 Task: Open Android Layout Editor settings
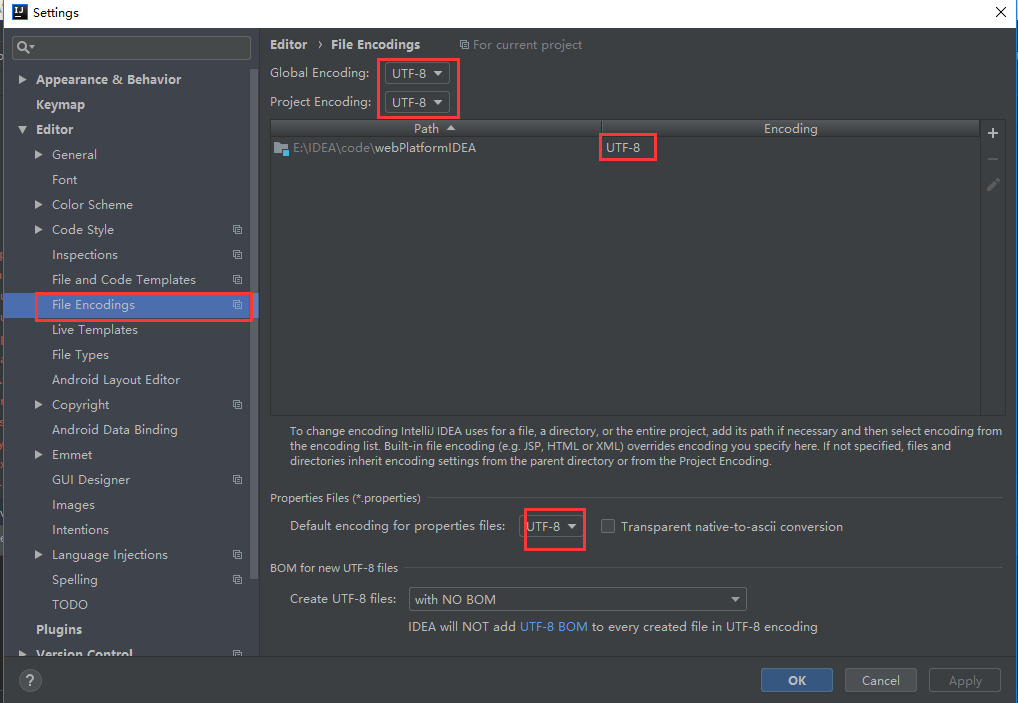[116, 380]
